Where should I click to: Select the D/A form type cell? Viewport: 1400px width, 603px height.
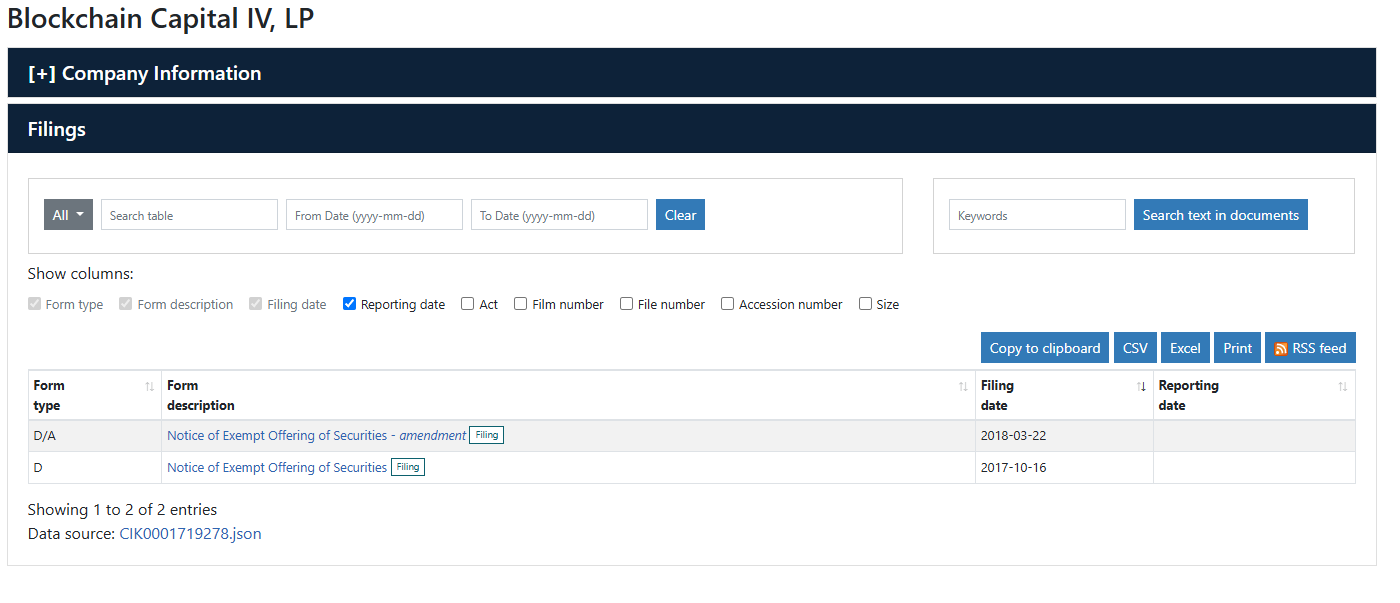tap(95, 436)
